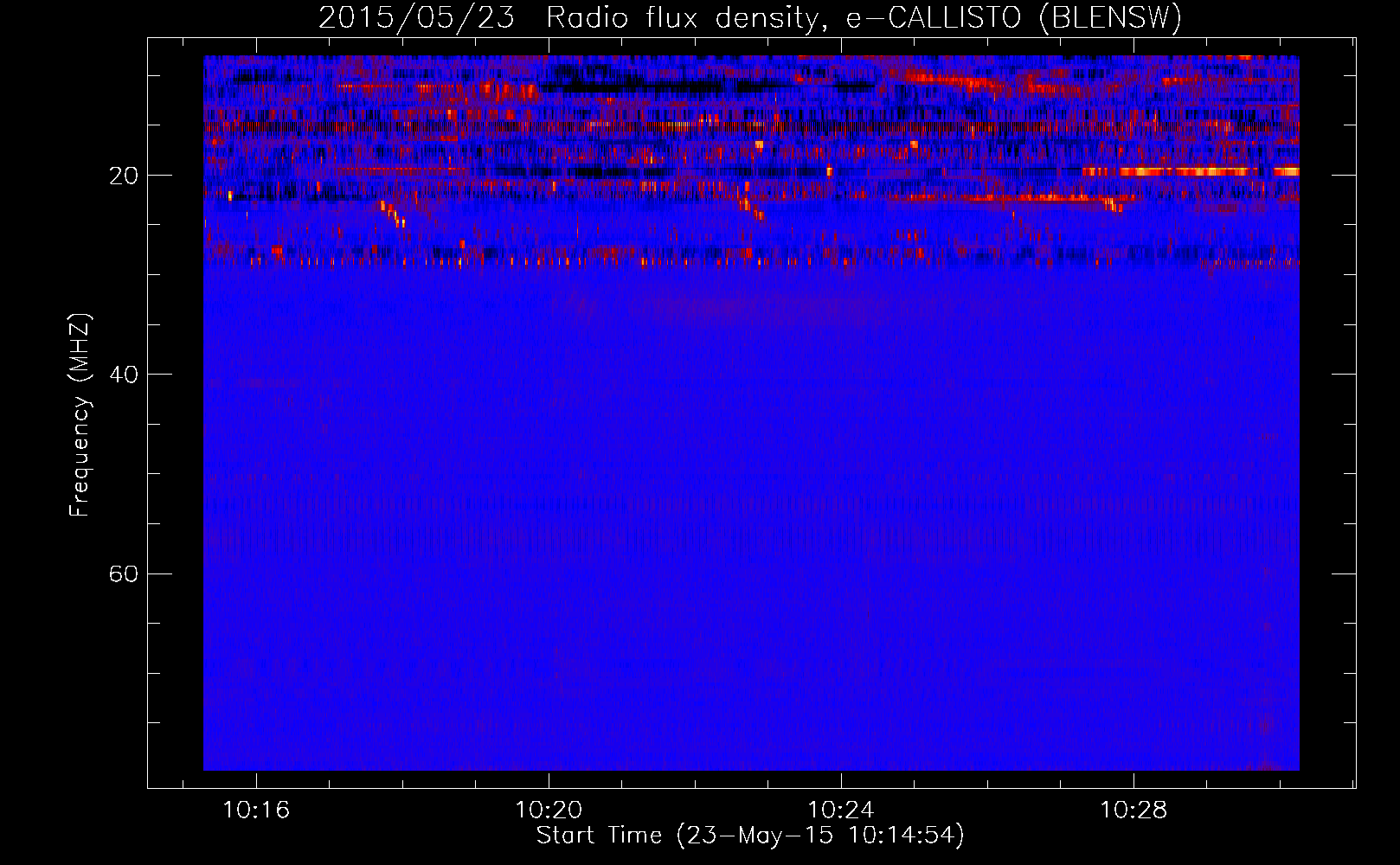Image resolution: width=1400 pixels, height=865 pixels.
Task: Click the '10:28' time tick label
Action: tap(1133, 811)
